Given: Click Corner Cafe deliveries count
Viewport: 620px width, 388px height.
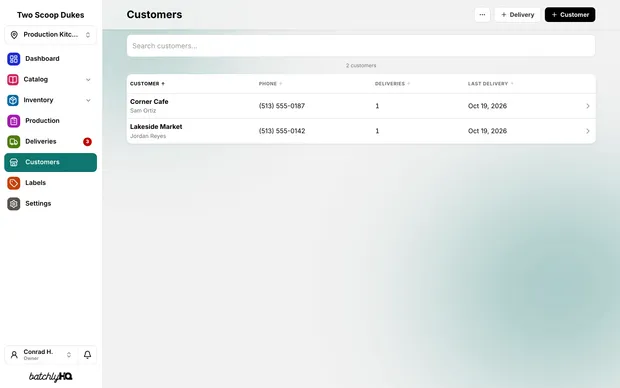Looking at the screenshot, I should [377, 106].
